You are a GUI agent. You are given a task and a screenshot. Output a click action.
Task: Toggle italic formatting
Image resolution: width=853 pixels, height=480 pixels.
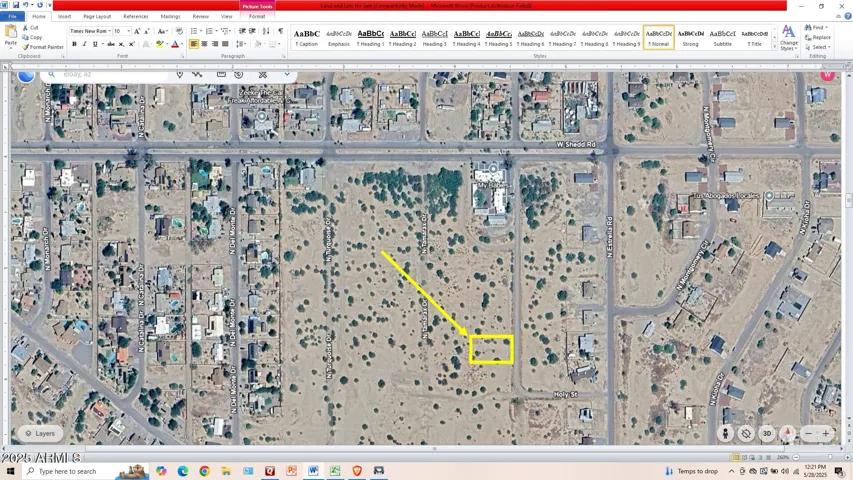[x=85, y=44]
